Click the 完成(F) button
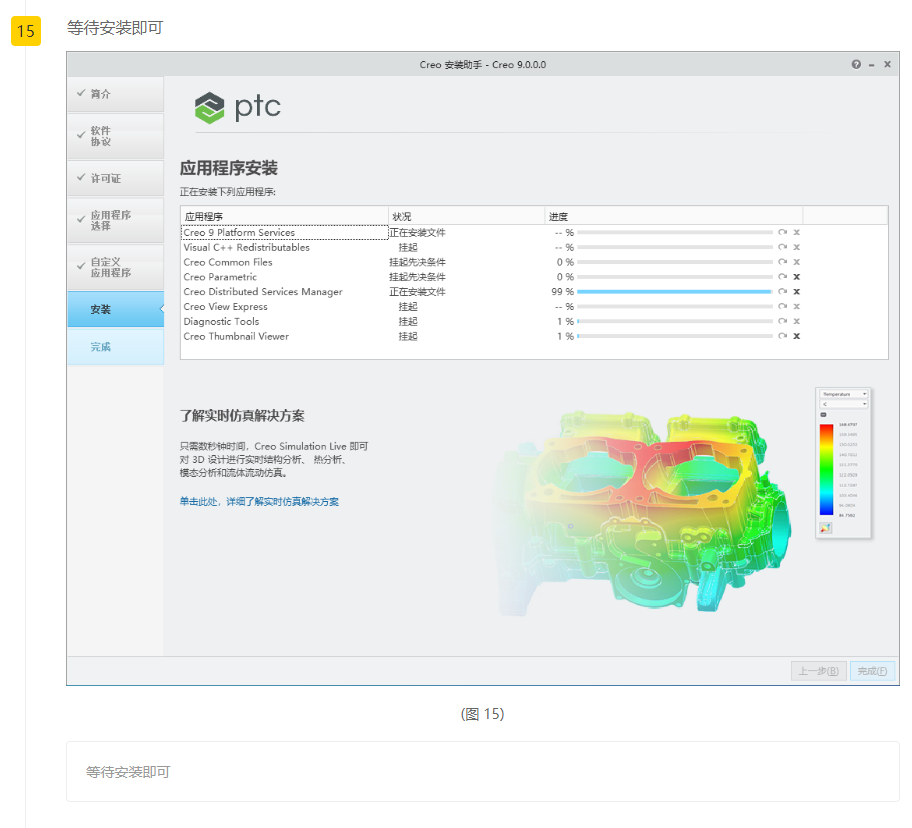The image size is (912, 828). (x=872, y=671)
